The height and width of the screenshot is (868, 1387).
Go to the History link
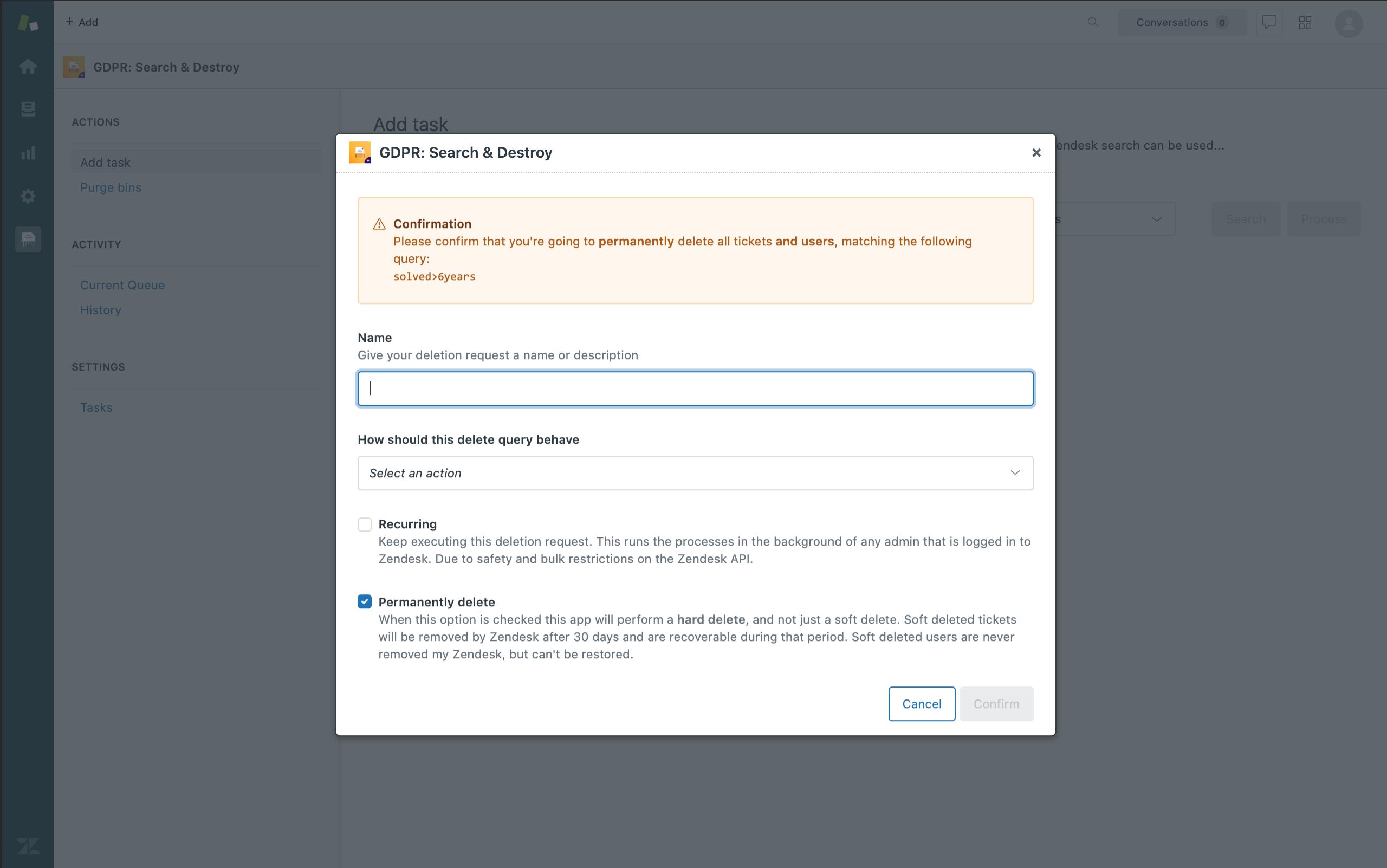coord(101,310)
